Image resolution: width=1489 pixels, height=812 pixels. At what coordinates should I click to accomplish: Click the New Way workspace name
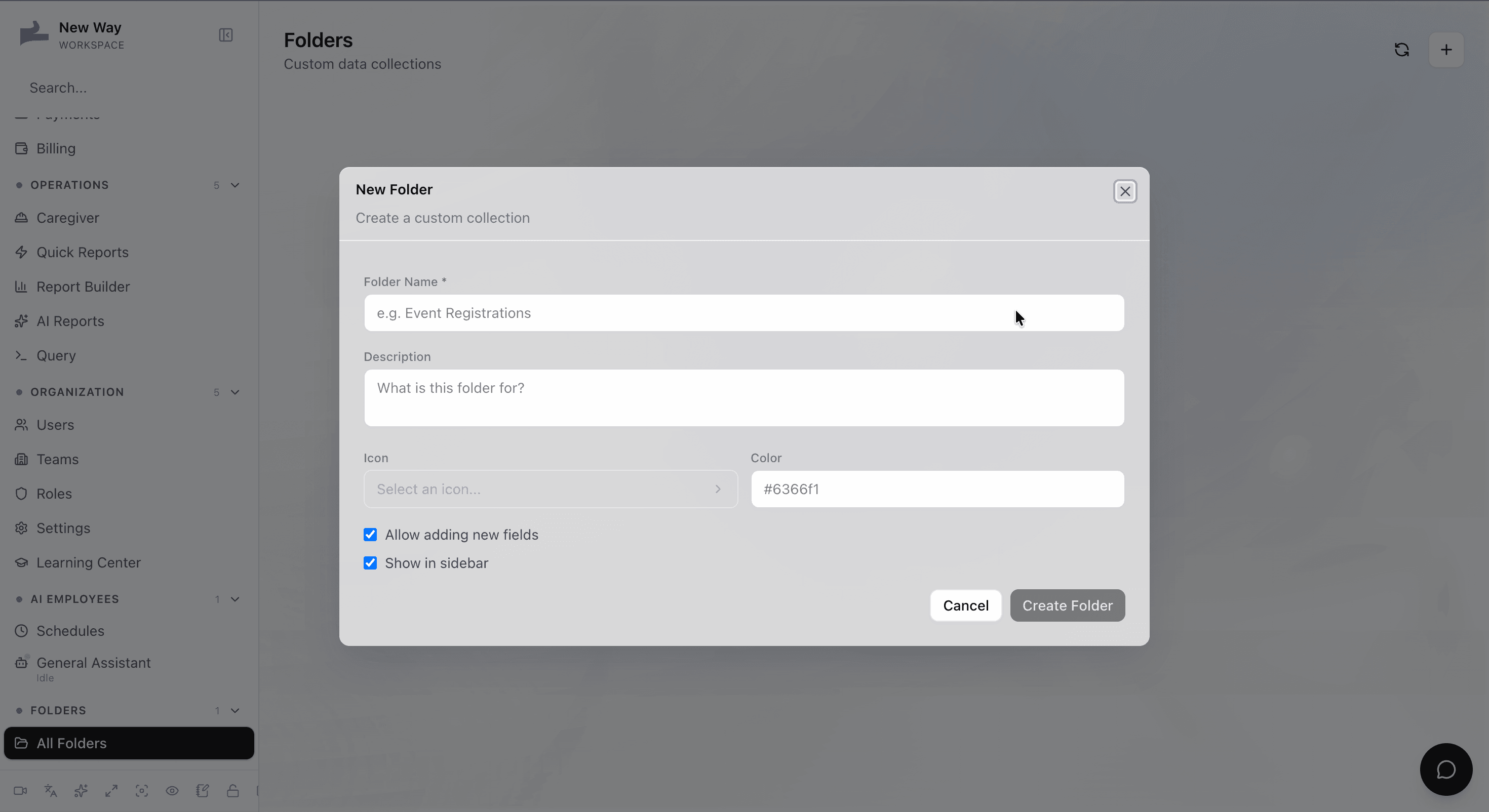[x=90, y=27]
